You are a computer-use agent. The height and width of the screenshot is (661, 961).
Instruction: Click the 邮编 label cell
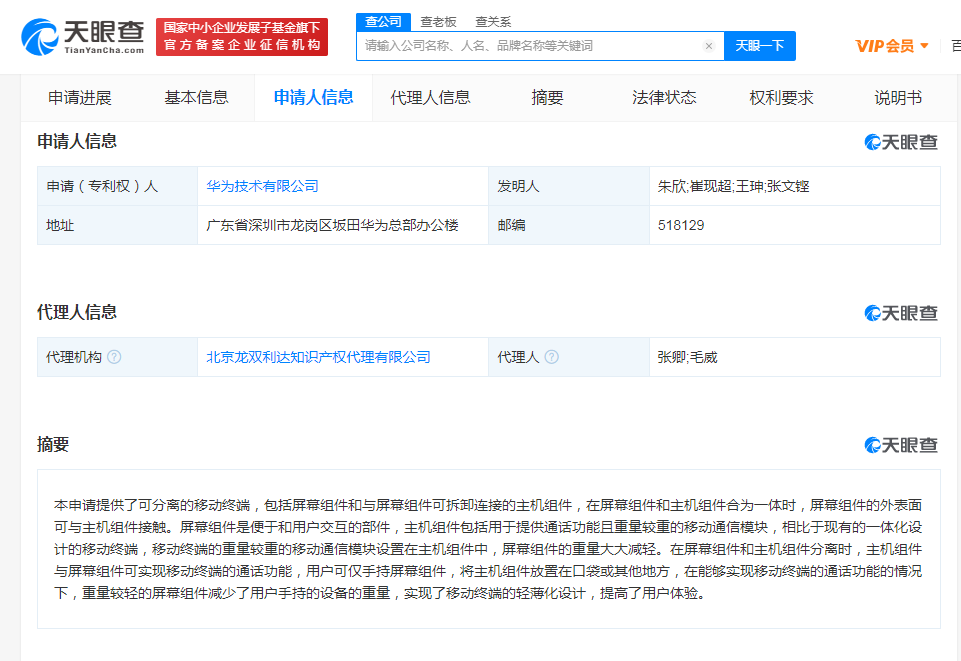pyautogui.click(x=569, y=225)
